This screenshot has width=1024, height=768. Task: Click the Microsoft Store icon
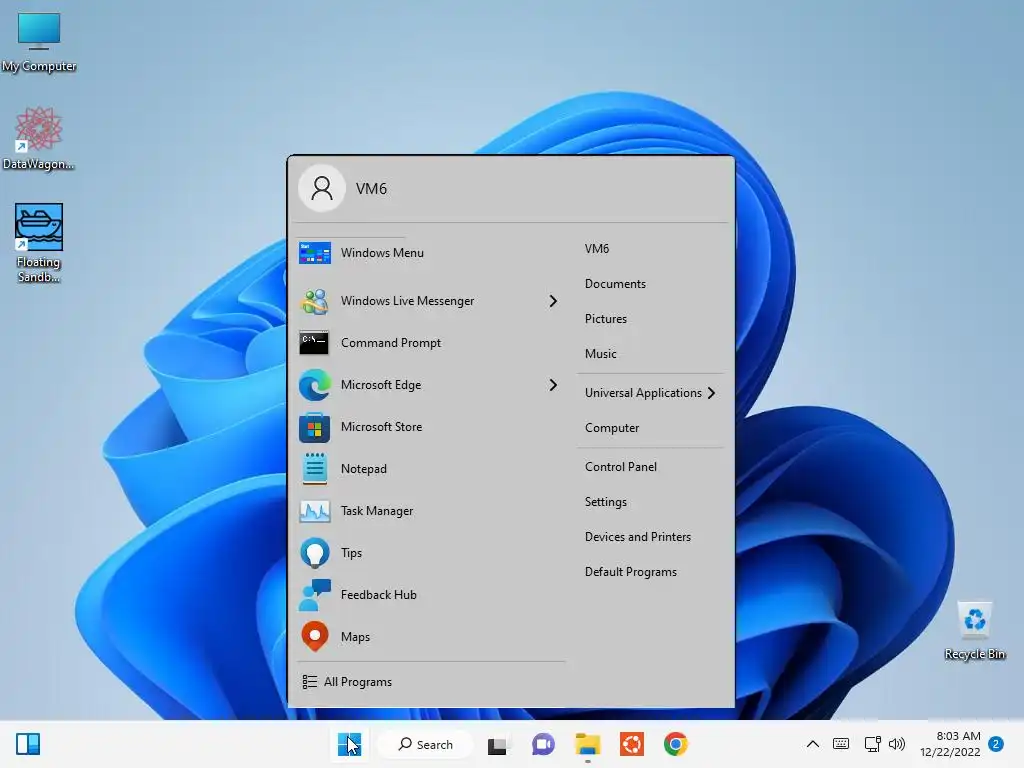click(x=314, y=427)
